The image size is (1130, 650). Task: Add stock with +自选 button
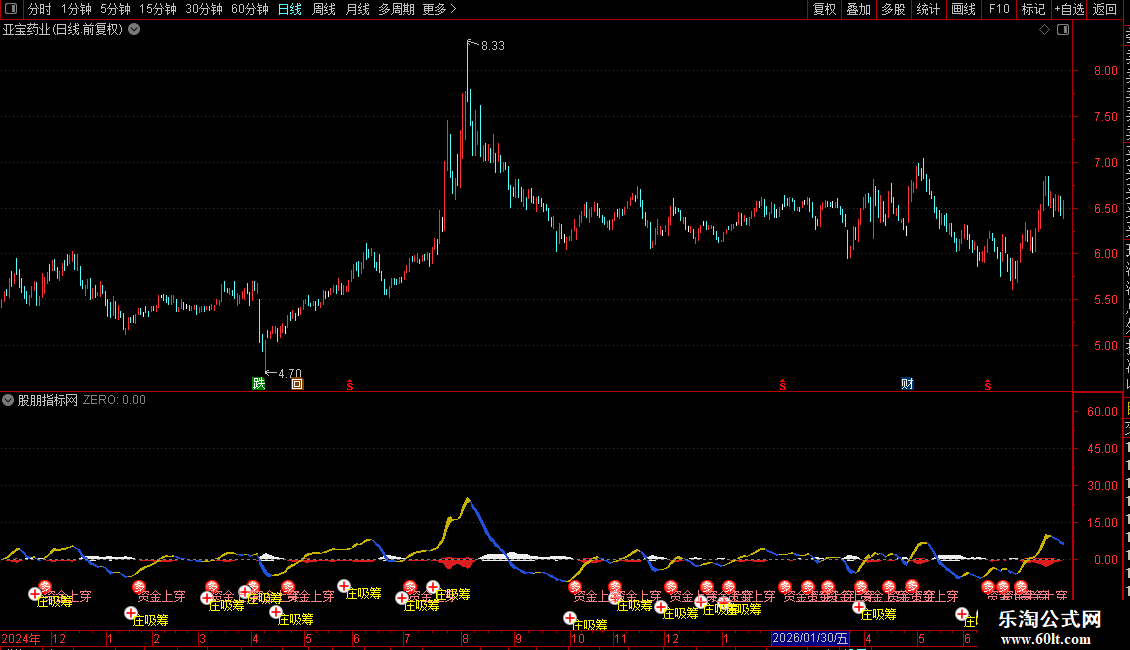tap(1069, 9)
